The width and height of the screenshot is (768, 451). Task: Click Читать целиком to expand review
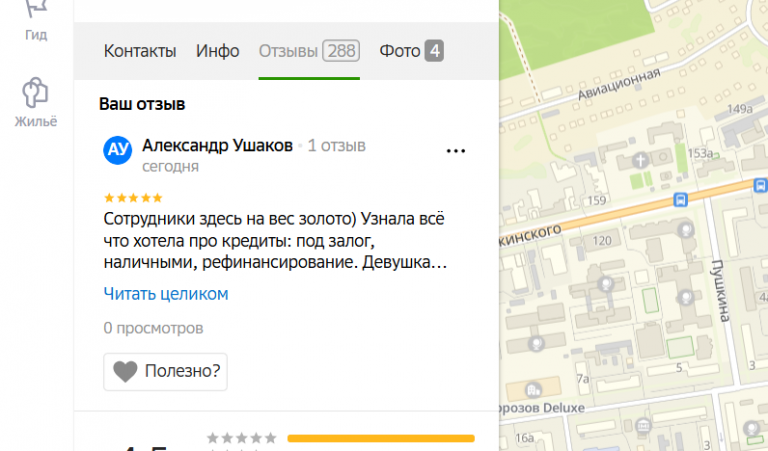(166, 294)
